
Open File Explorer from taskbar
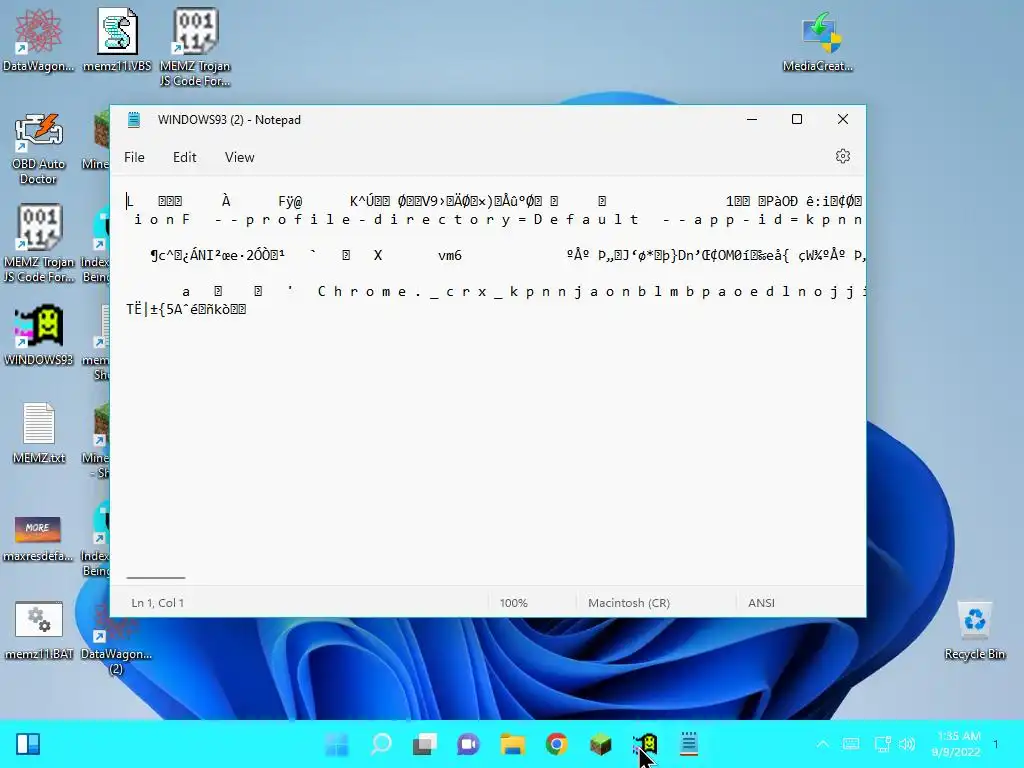coord(513,744)
